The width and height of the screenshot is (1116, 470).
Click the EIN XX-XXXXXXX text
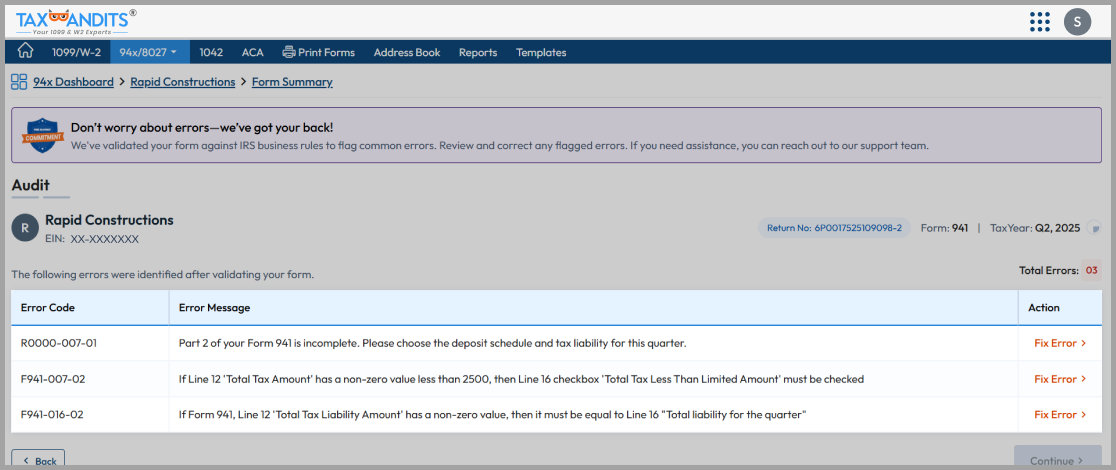click(x=92, y=239)
